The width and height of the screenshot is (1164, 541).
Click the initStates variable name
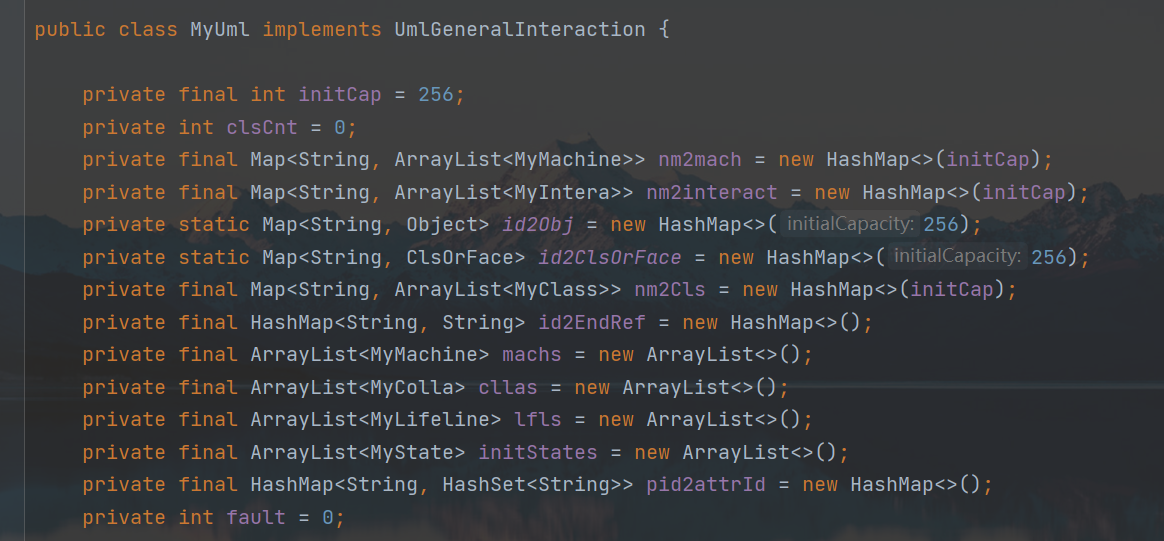pos(537,452)
